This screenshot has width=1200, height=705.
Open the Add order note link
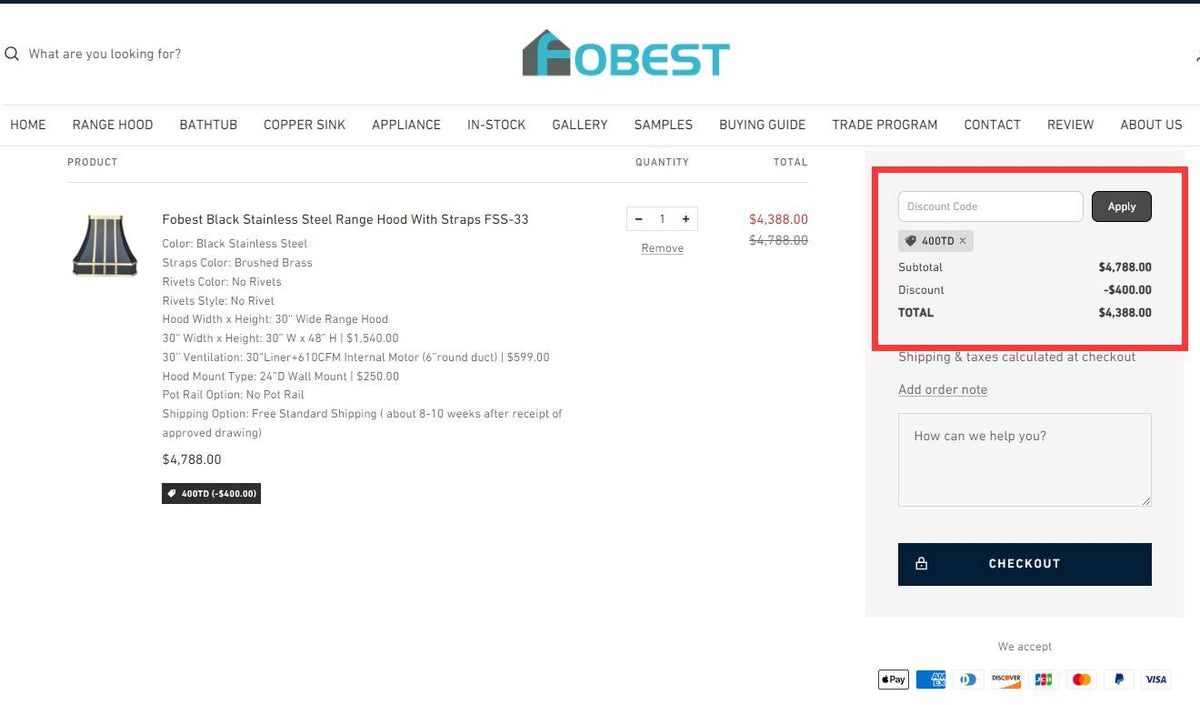942,389
